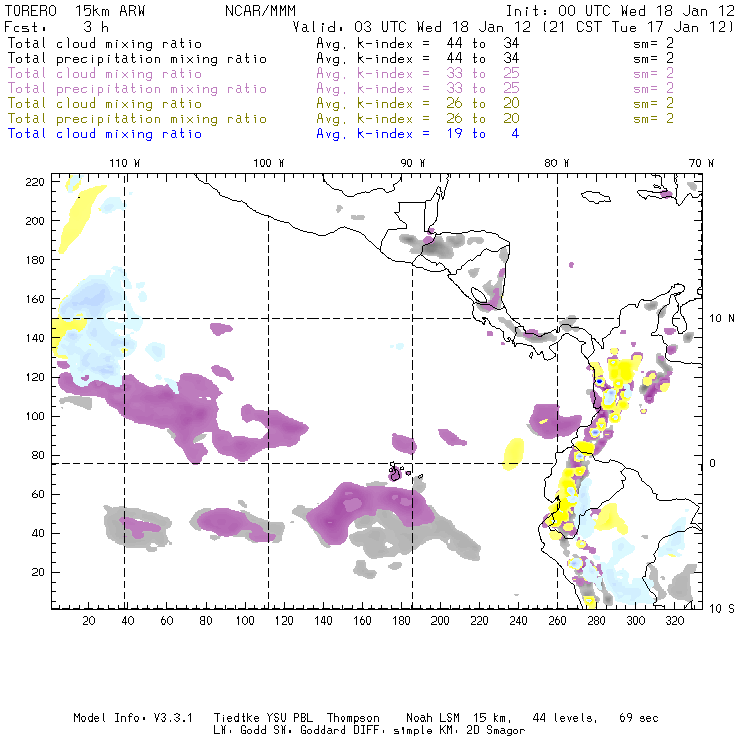
Task: Click the '80 W' longitude label
Action: coord(557,163)
